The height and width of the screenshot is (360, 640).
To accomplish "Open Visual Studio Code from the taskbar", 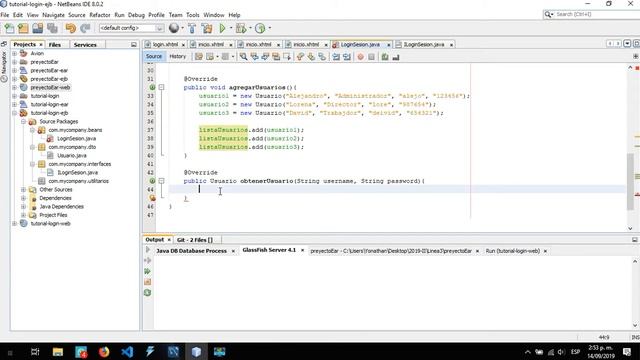I will 127,351.
